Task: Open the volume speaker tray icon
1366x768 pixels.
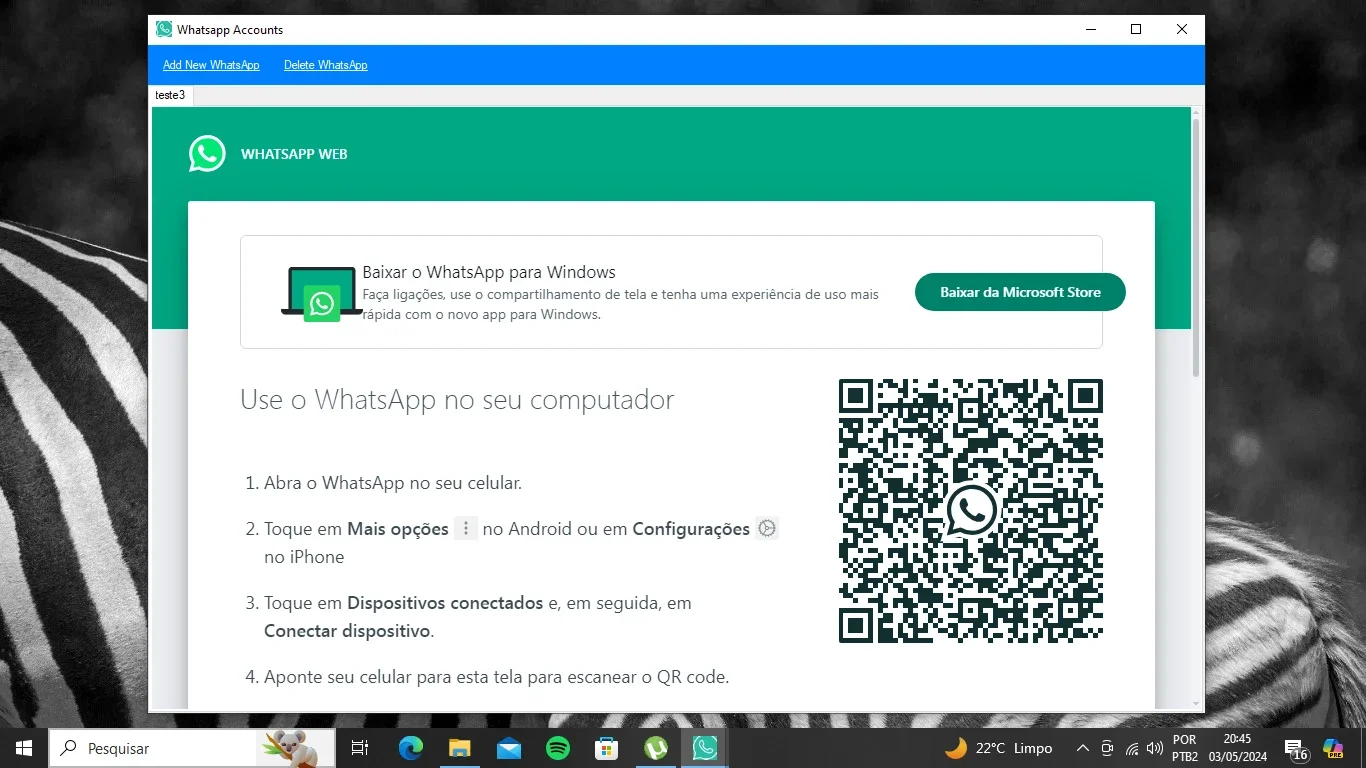Action: click(x=1155, y=748)
